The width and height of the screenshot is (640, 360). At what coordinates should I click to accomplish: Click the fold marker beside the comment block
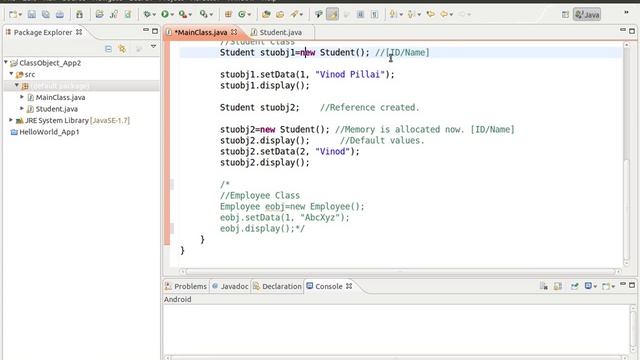172,184
